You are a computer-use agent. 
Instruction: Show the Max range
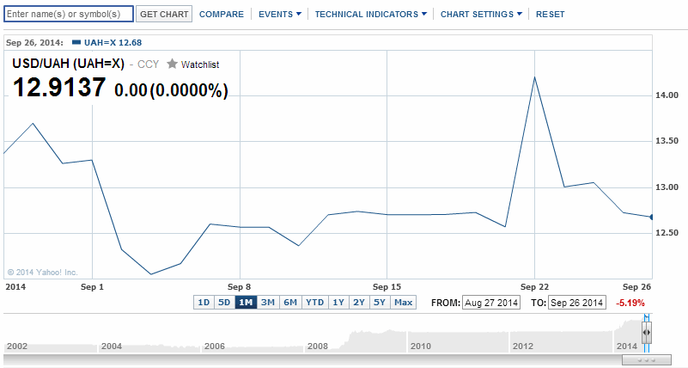point(403,302)
